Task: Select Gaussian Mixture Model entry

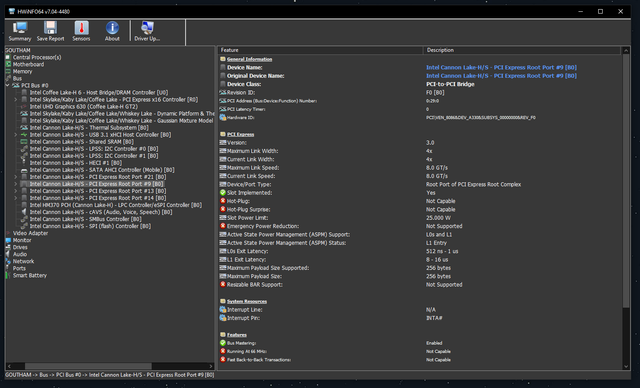Action: (121, 121)
